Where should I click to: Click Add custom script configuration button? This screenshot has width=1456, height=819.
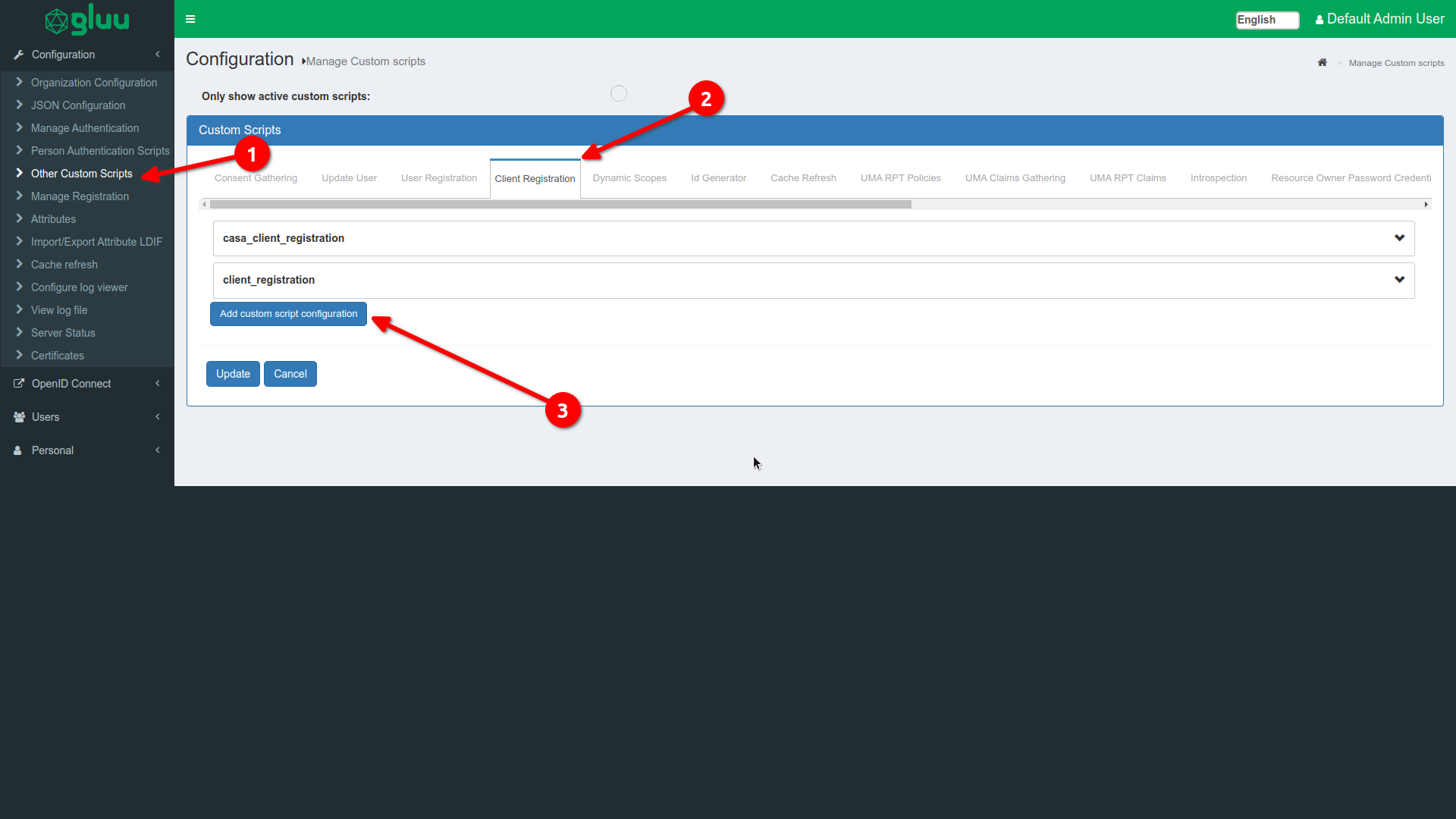pyautogui.click(x=288, y=314)
